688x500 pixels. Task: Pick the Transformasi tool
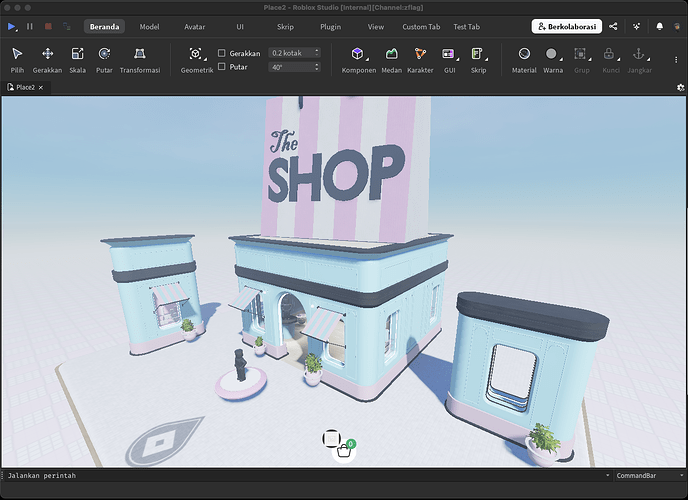[140, 54]
